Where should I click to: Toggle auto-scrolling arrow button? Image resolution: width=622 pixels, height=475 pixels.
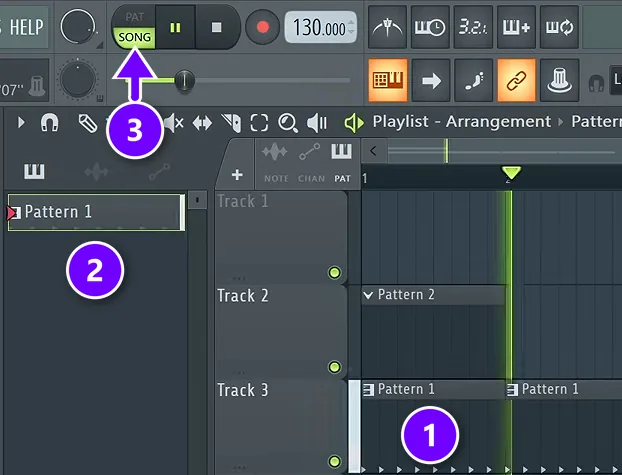pyautogui.click(x=431, y=81)
